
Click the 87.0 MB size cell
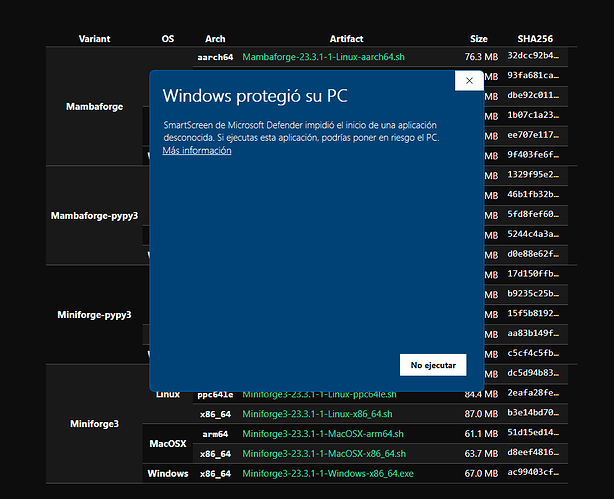click(x=481, y=414)
